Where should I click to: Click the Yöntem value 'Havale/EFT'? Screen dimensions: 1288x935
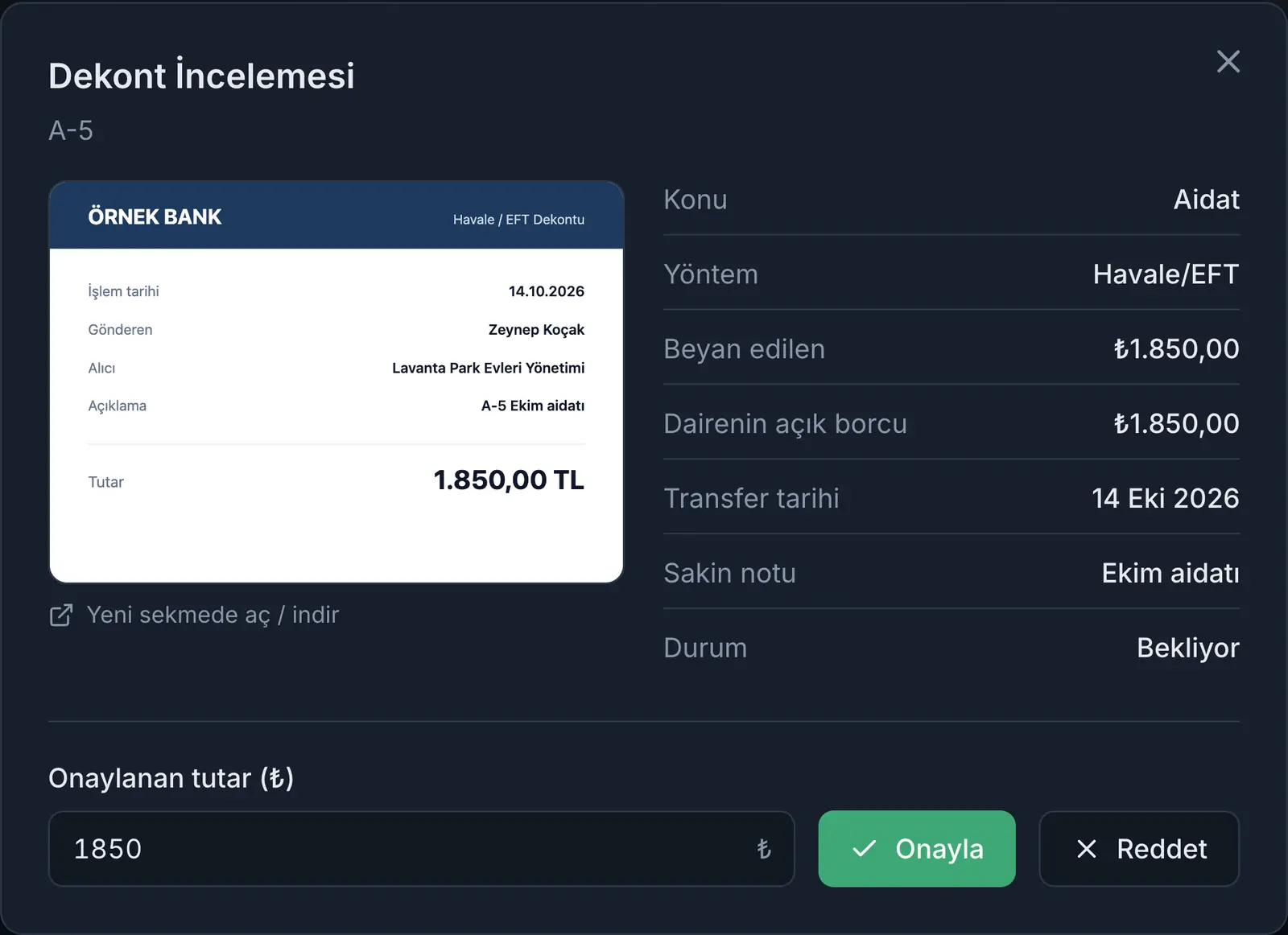[1166, 274]
